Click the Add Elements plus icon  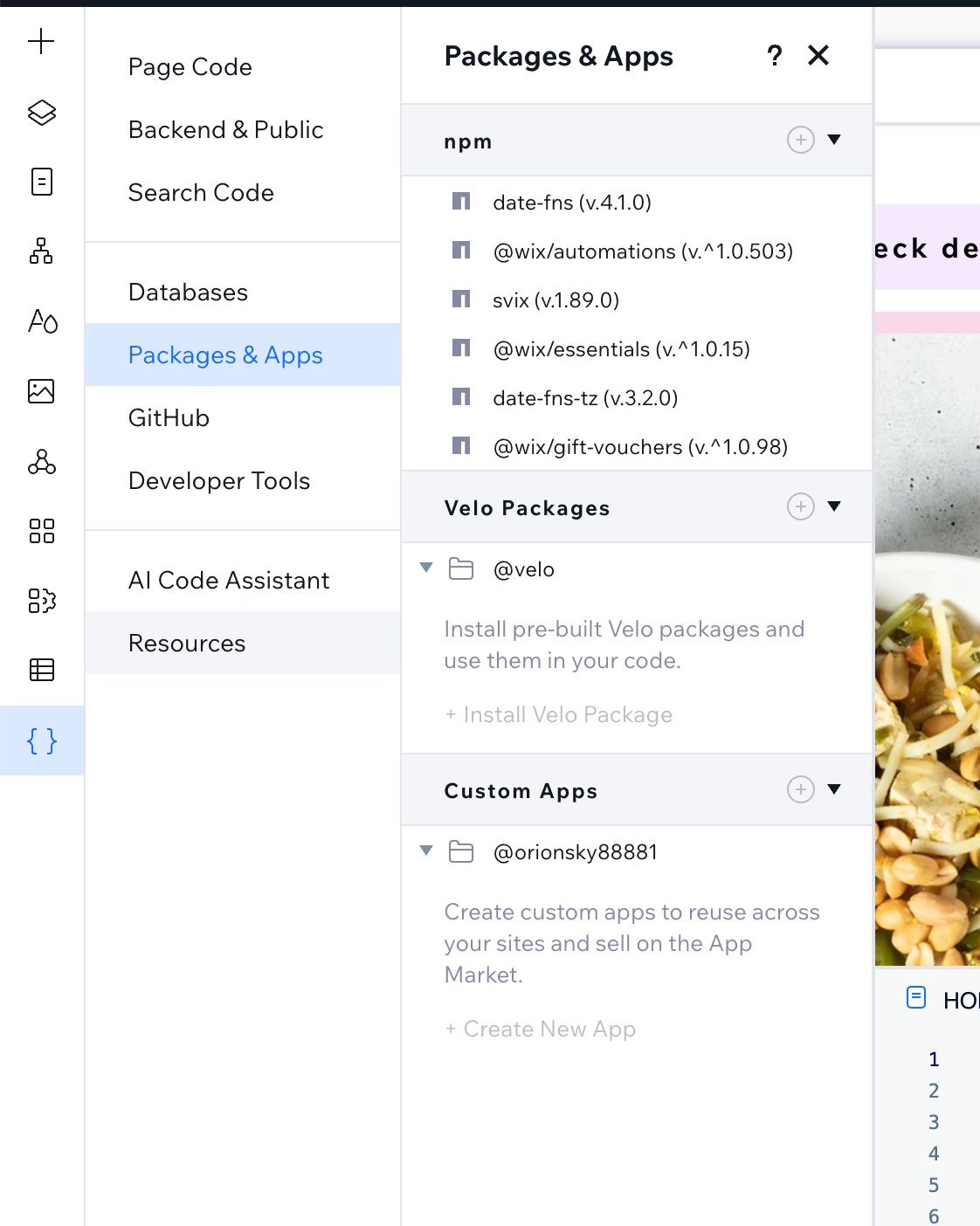coord(41,41)
